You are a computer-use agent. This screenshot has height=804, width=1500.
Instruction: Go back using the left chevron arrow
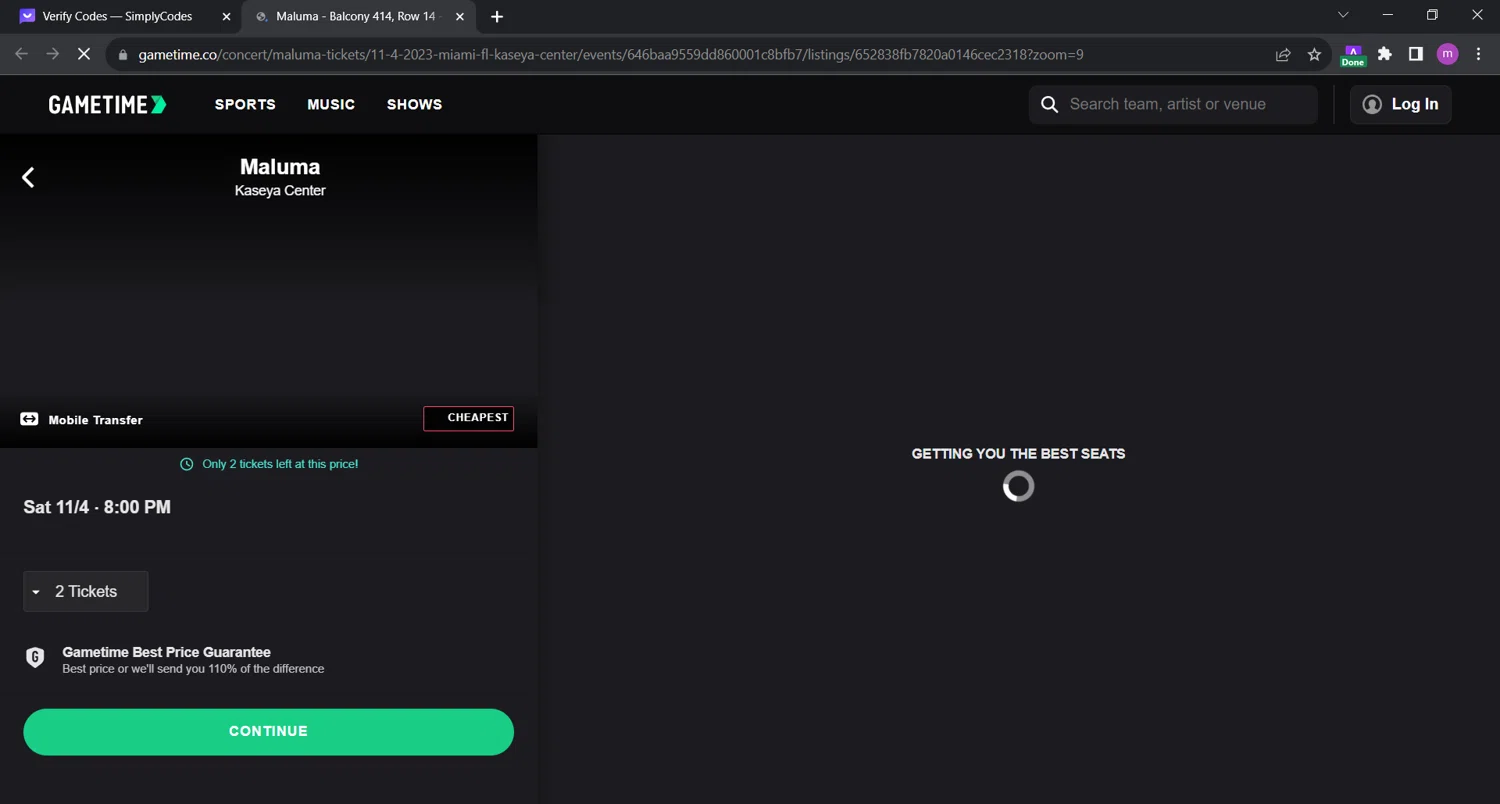pyautogui.click(x=28, y=177)
